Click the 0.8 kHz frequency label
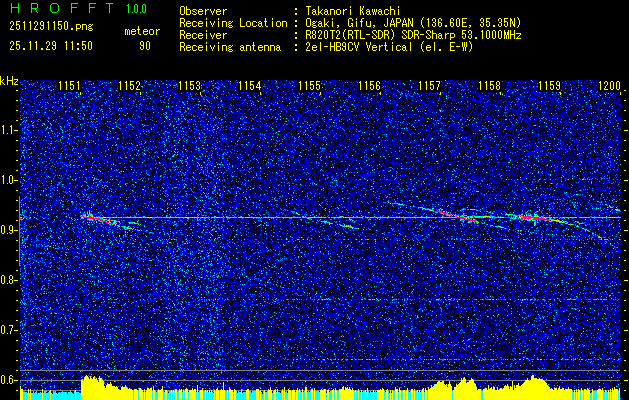 tap(9, 280)
